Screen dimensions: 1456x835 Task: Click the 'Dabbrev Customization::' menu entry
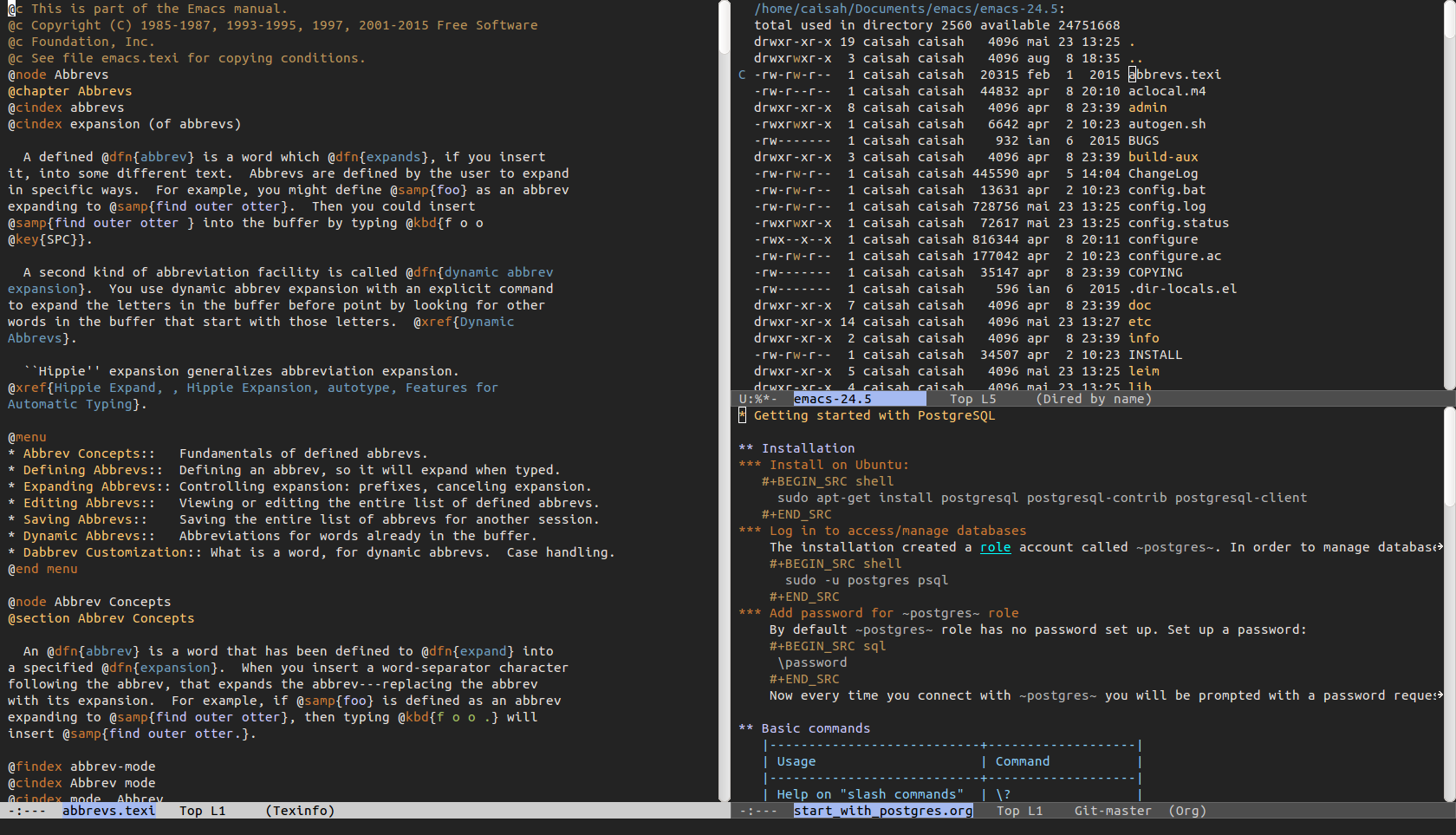(x=113, y=552)
